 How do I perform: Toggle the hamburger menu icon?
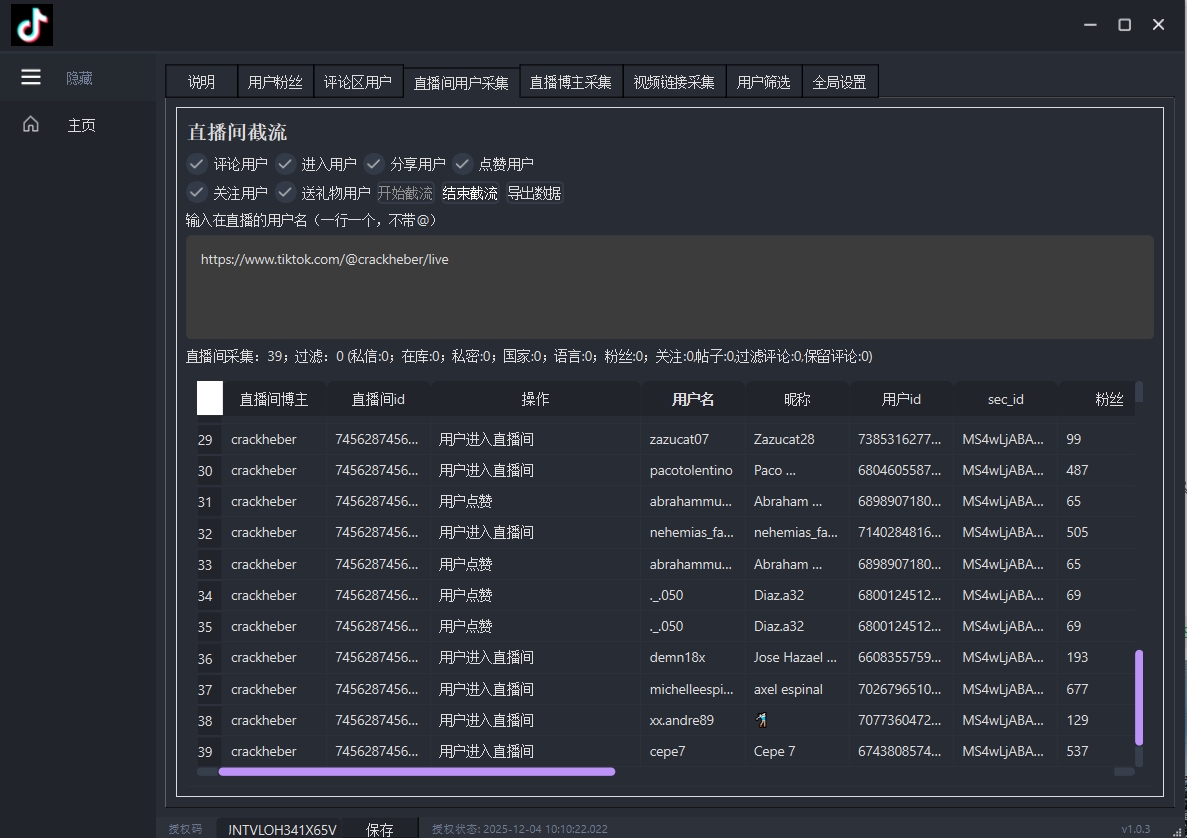pos(31,77)
